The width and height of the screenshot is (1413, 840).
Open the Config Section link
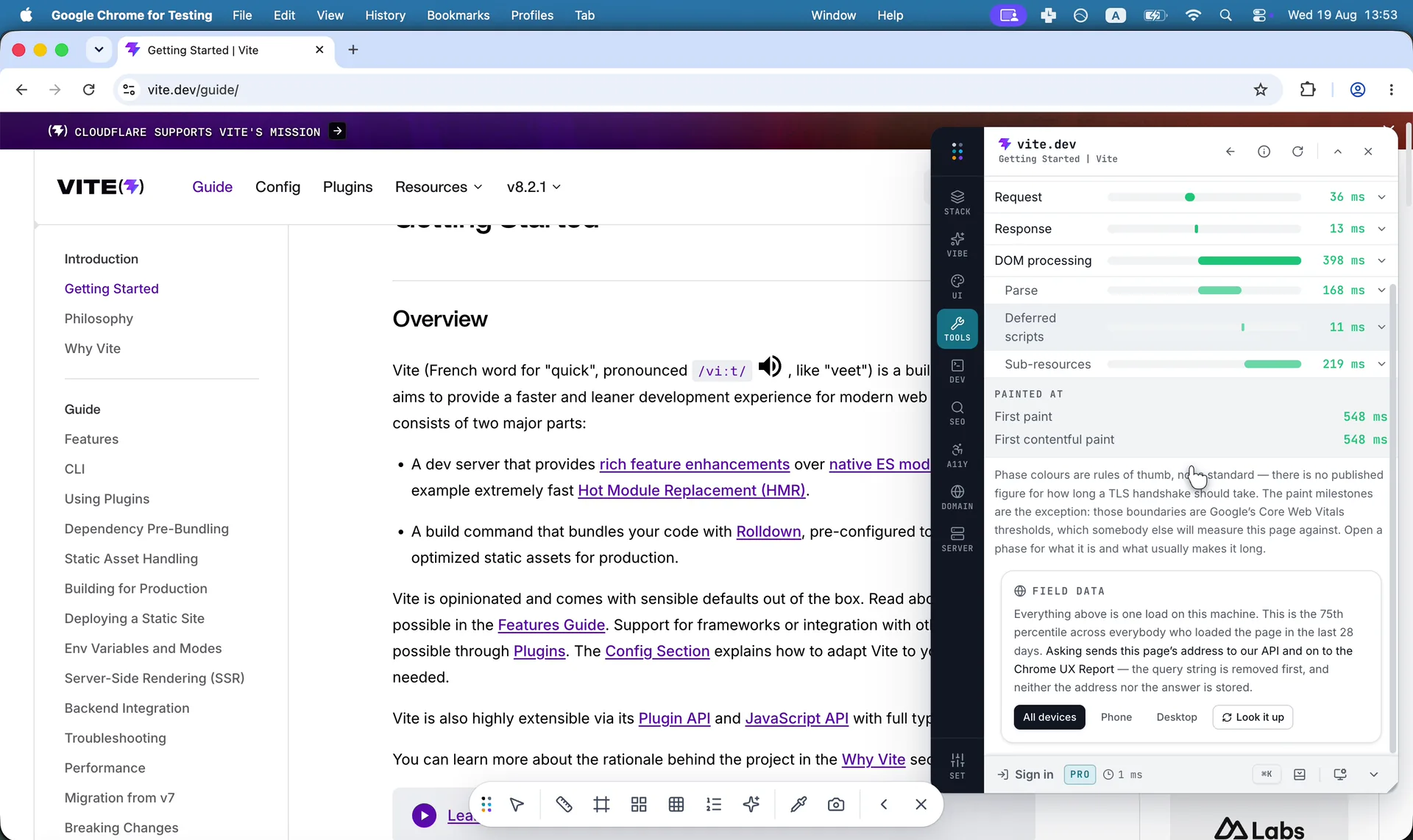[657, 652]
